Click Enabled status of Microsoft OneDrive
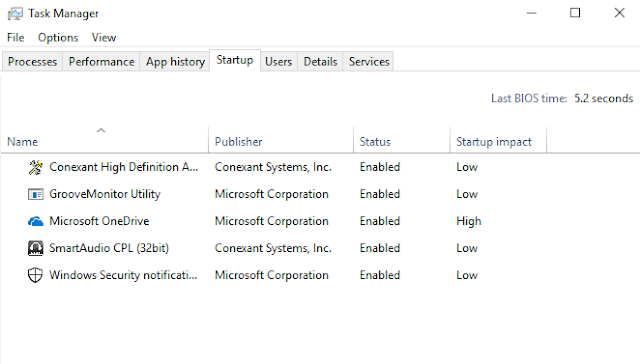 [x=380, y=221]
